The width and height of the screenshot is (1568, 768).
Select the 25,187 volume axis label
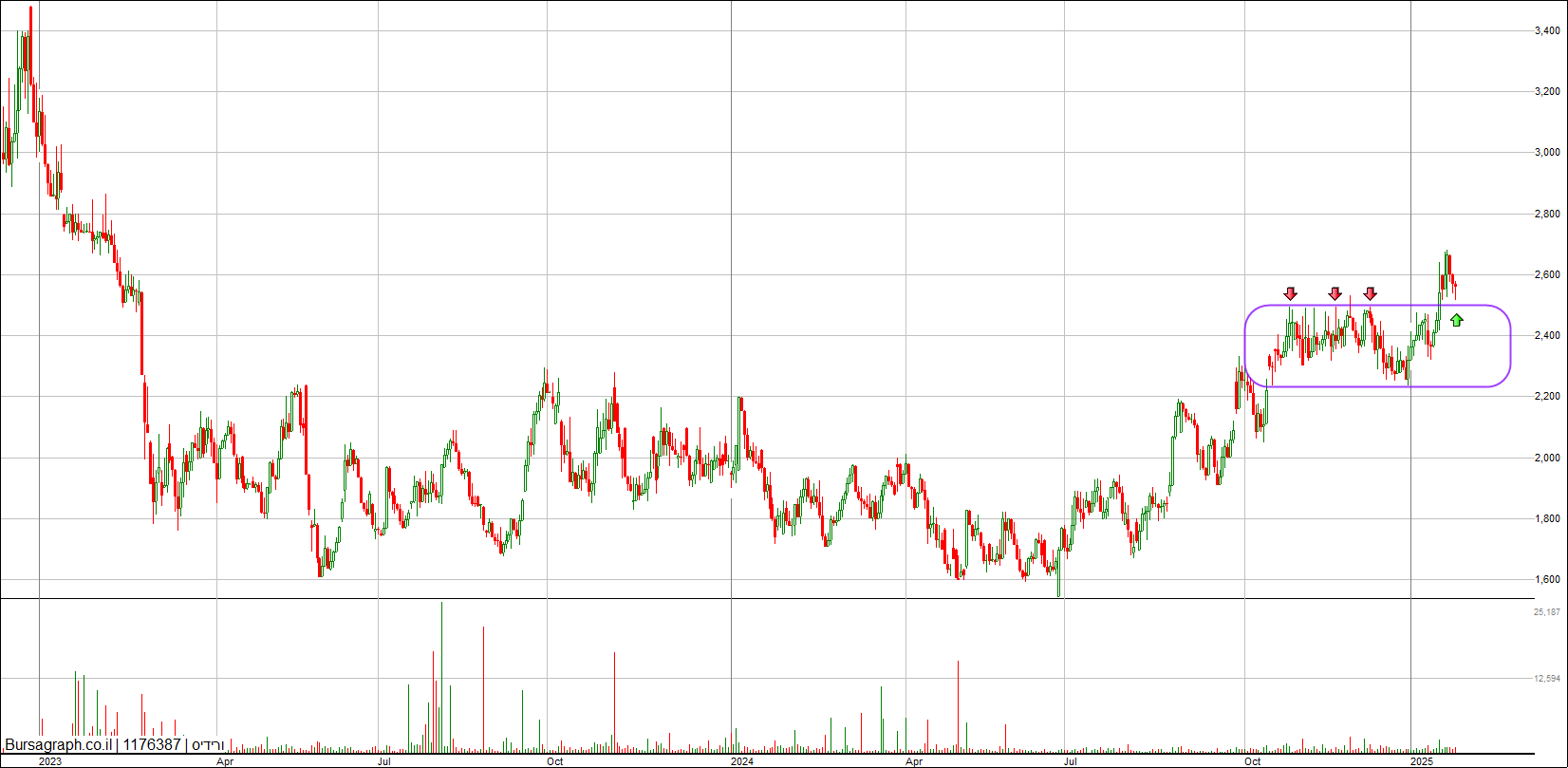tap(1547, 612)
